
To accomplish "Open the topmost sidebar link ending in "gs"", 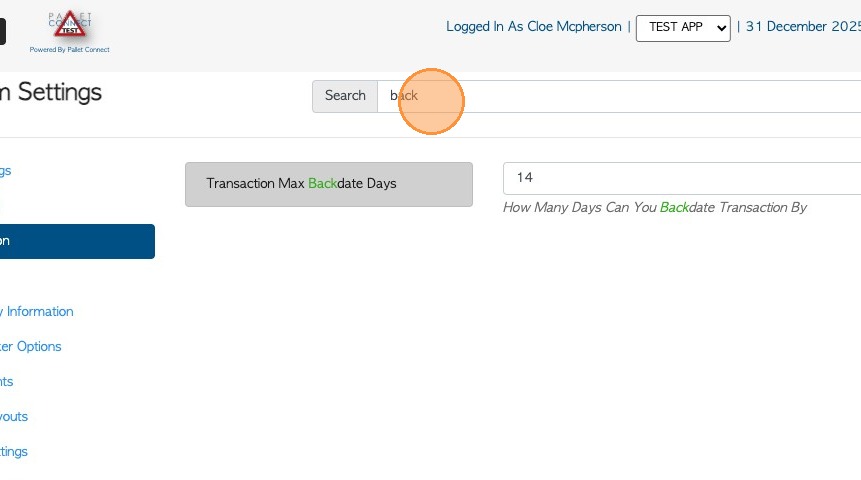I will point(5,171).
